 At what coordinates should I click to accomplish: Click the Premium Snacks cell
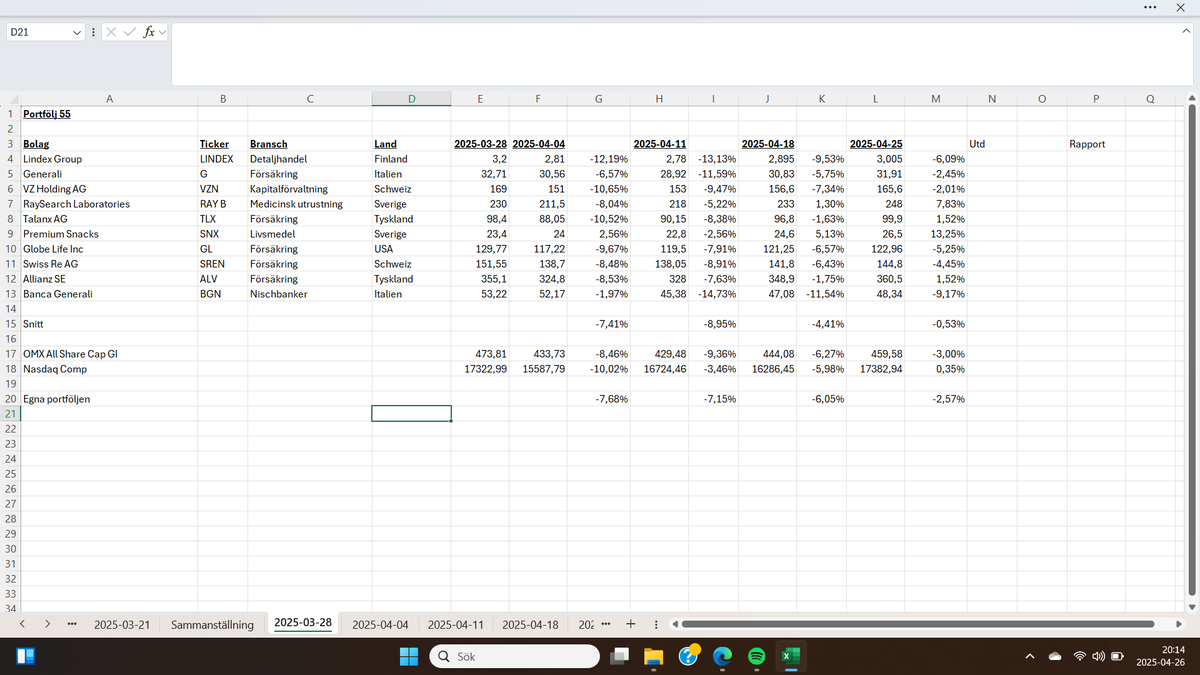109,234
